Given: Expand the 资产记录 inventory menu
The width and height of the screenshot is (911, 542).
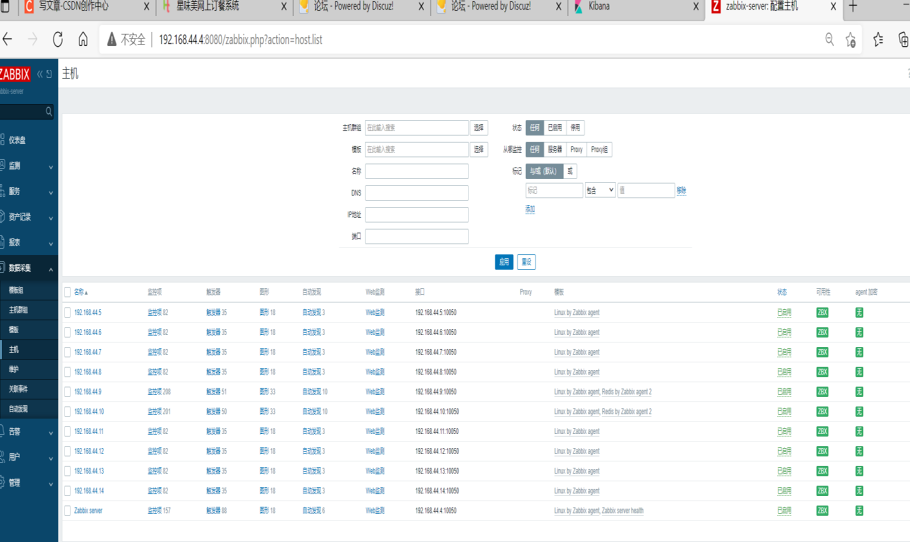Looking at the screenshot, I should point(28,217).
